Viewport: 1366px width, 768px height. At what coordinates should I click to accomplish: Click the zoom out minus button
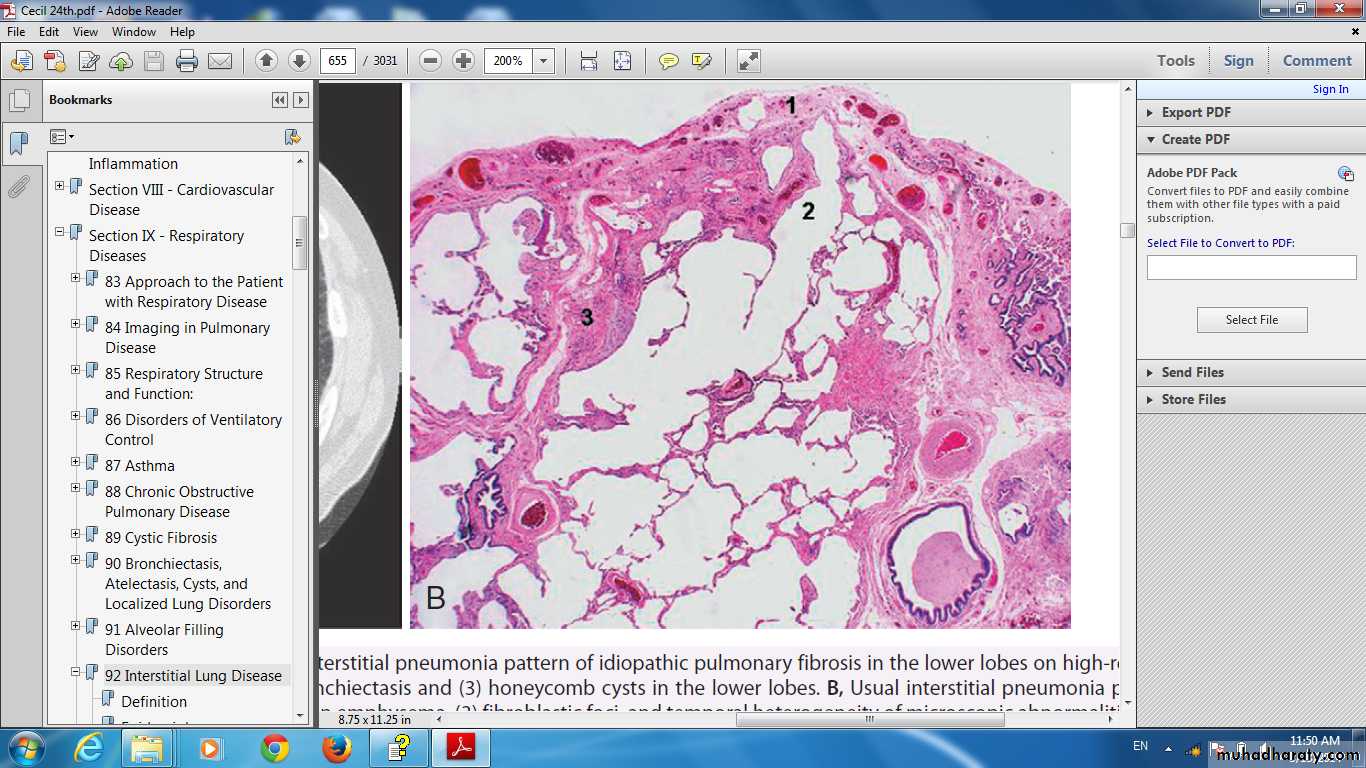coord(431,61)
